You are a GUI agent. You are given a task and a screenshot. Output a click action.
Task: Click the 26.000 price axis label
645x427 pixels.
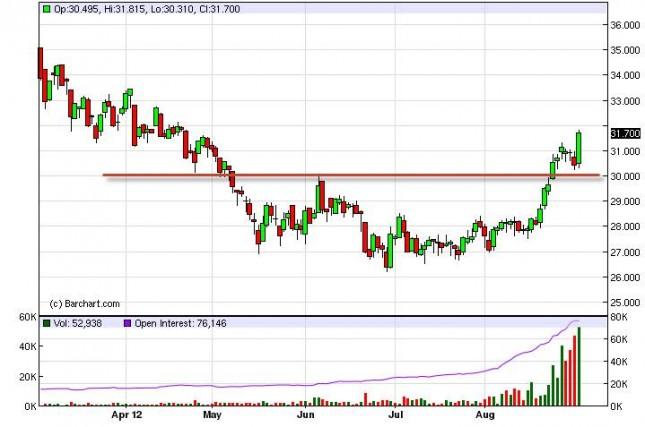coord(625,277)
